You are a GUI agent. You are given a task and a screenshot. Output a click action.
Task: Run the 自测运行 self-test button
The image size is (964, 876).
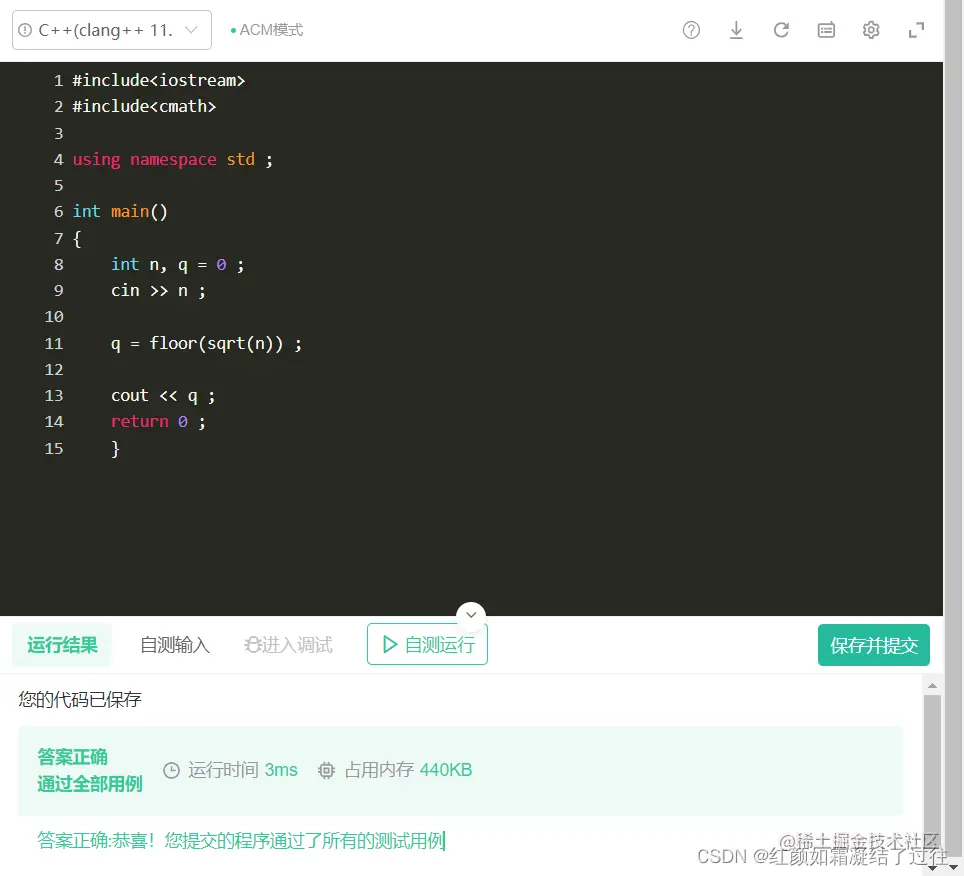(427, 644)
